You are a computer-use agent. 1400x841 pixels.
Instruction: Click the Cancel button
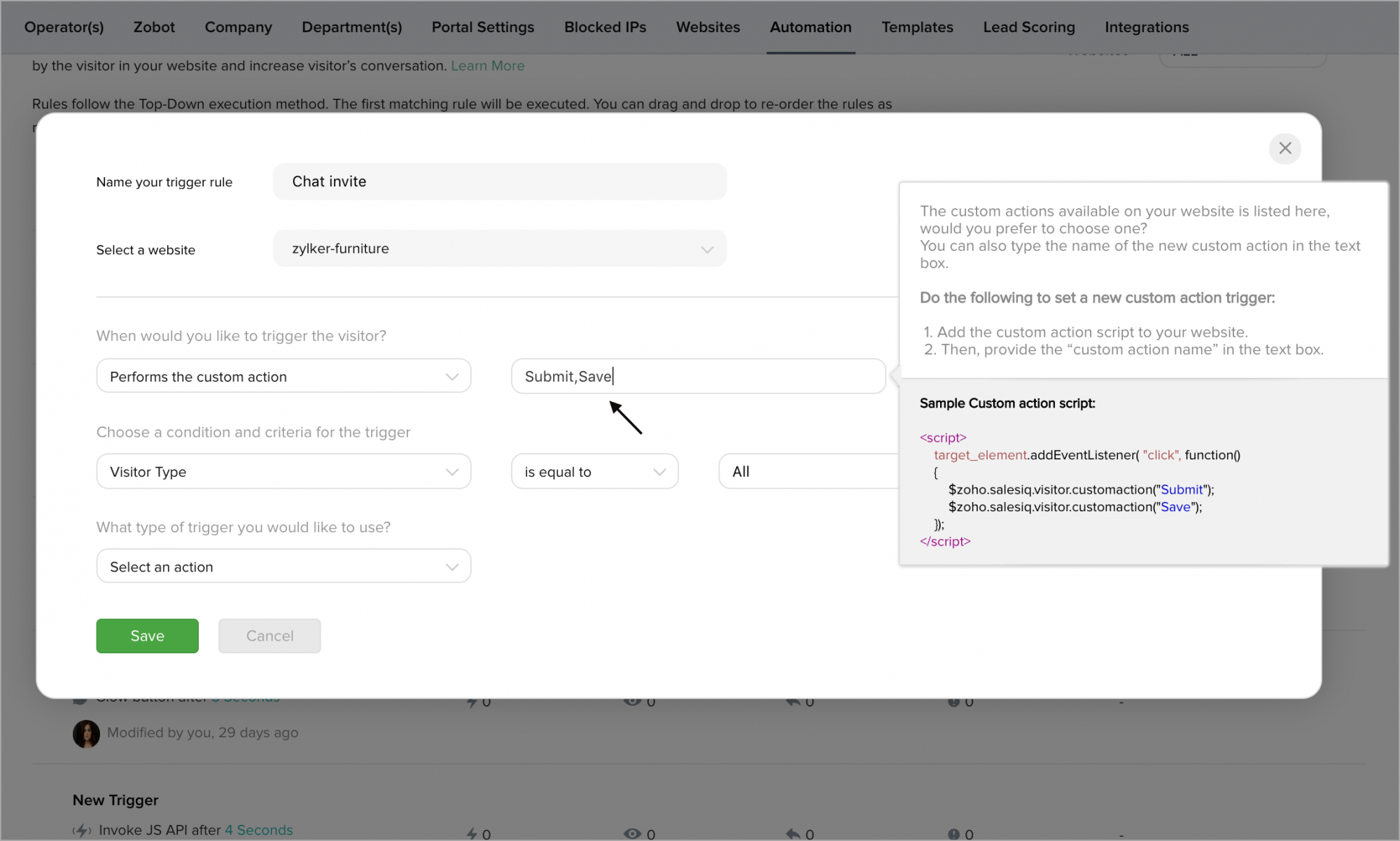269,636
